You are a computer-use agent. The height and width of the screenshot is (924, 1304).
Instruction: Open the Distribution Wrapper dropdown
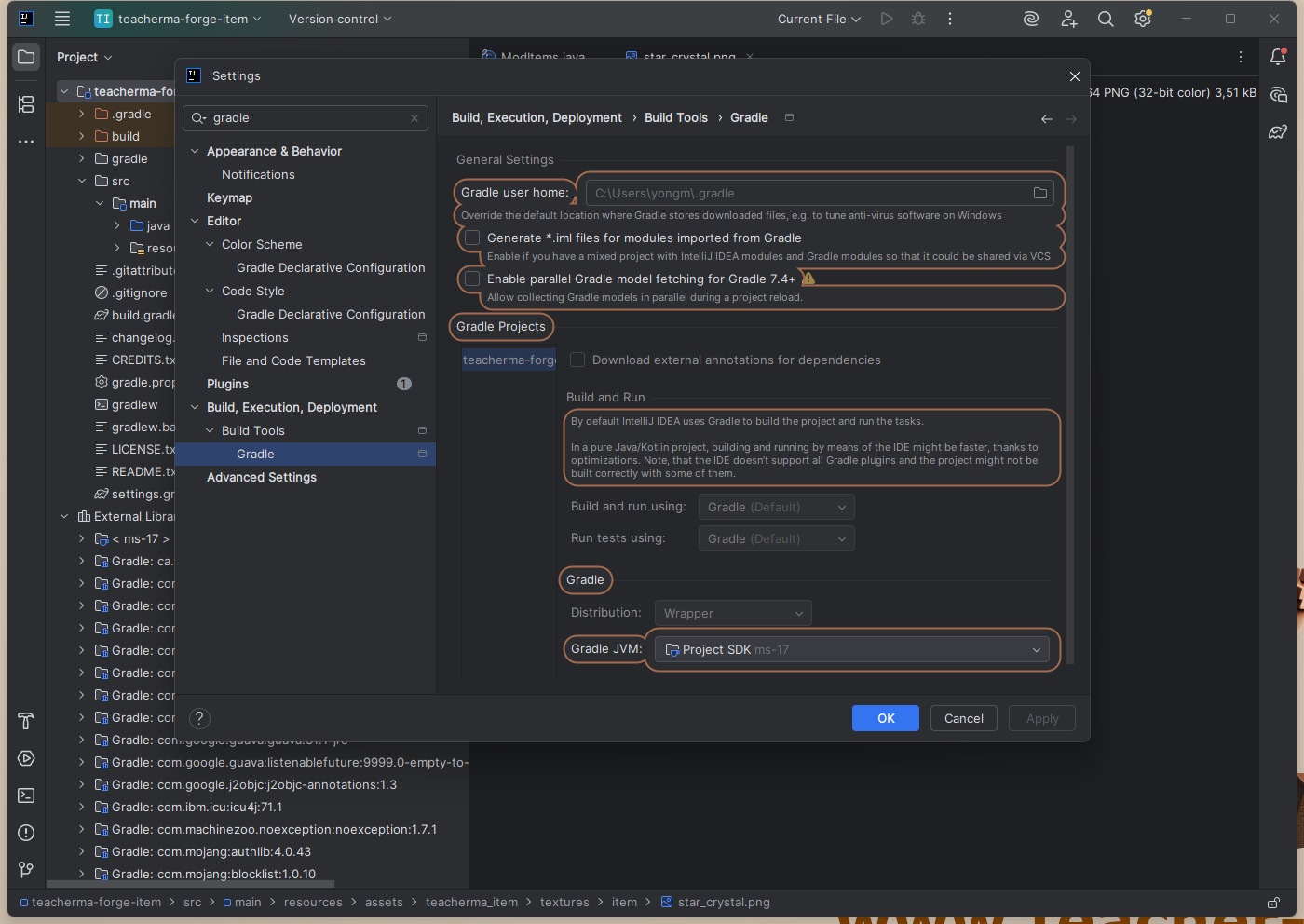click(733, 613)
